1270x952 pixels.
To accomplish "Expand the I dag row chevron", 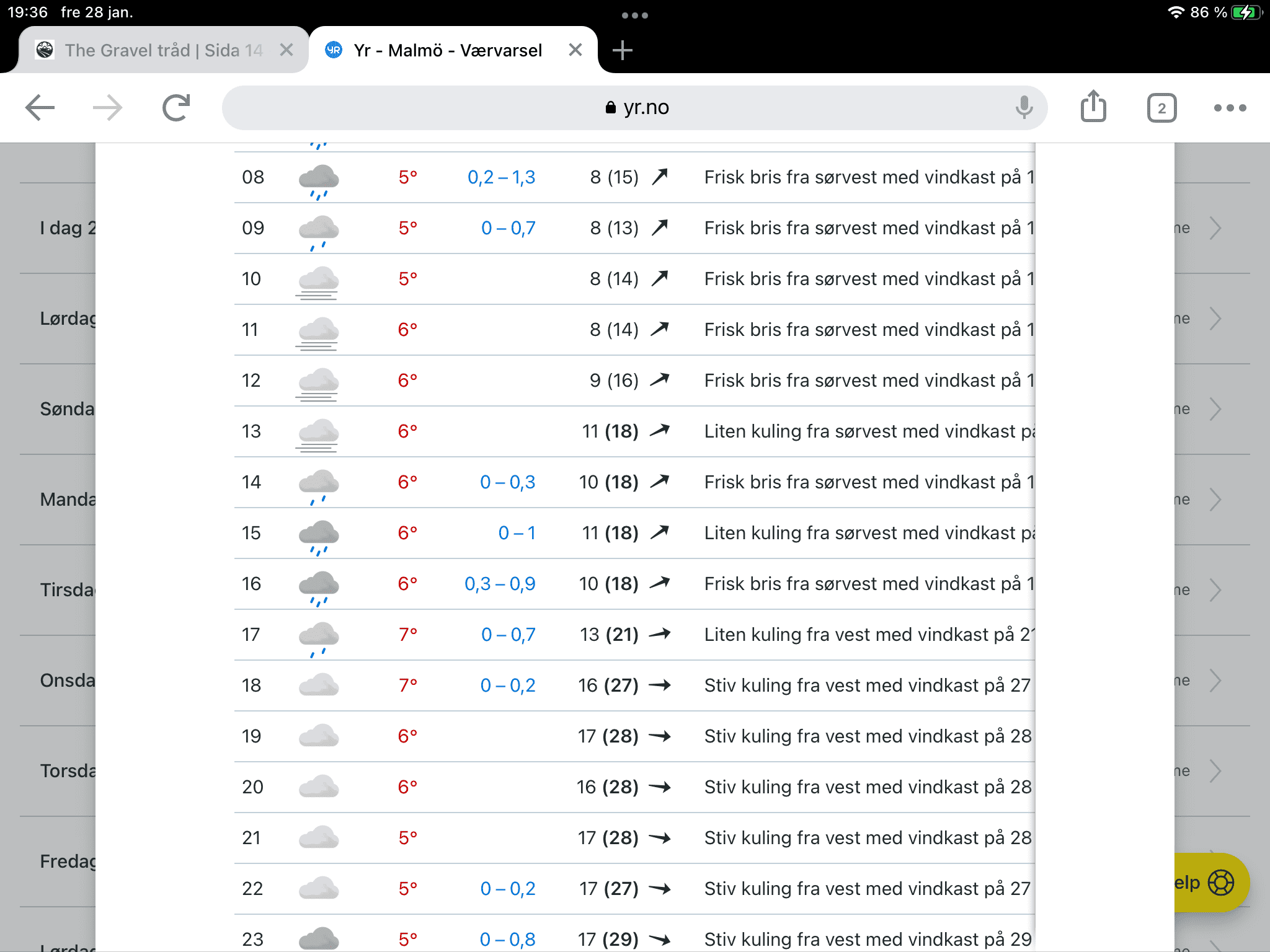I will pyautogui.click(x=1215, y=228).
